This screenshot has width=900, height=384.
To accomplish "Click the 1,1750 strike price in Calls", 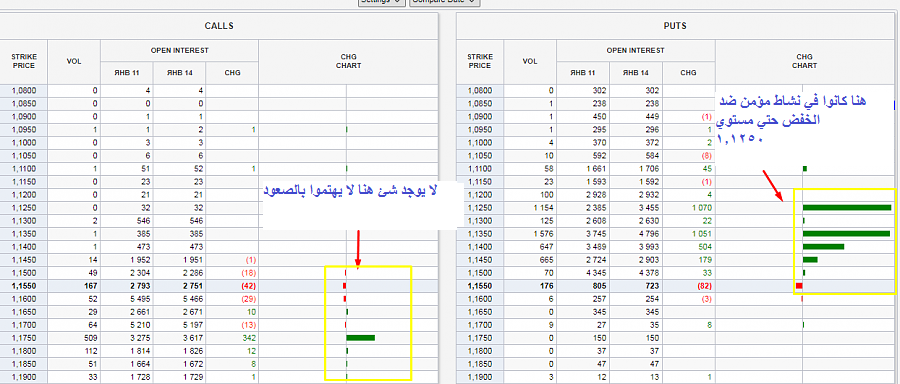I will (x=23, y=338).
